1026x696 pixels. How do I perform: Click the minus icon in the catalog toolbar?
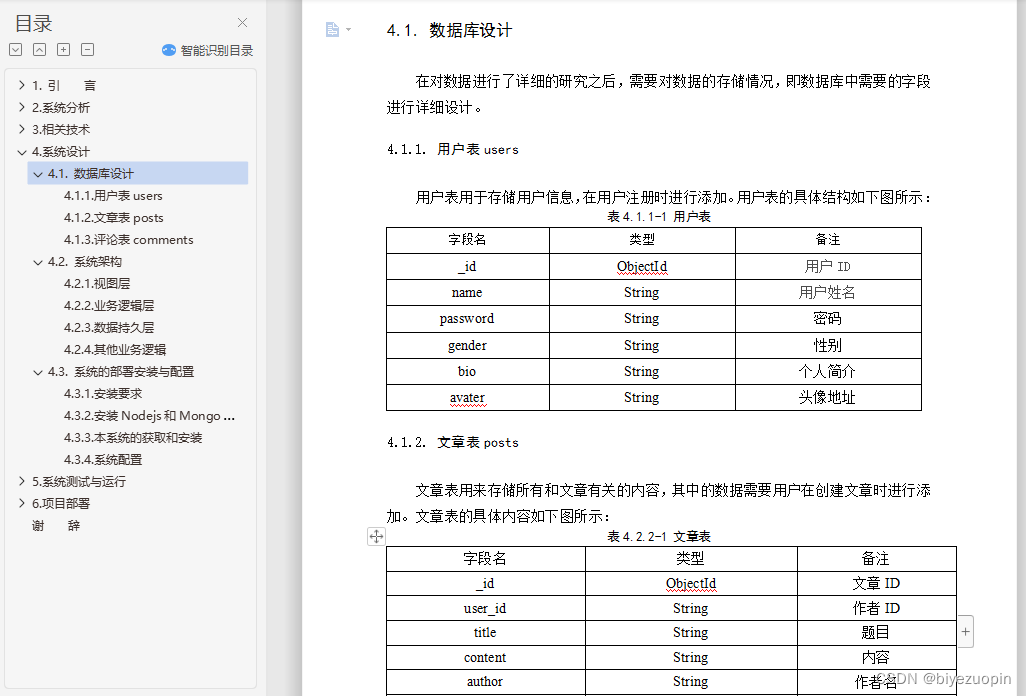(x=86, y=49)
